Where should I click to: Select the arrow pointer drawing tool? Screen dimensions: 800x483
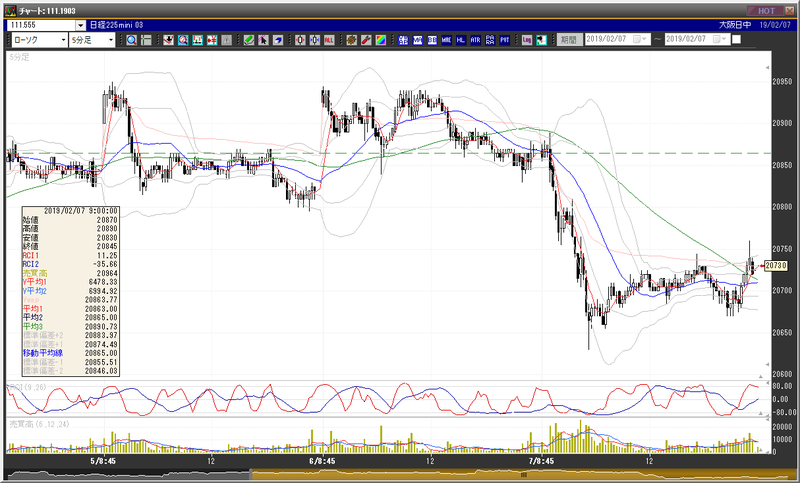[263, 40]
